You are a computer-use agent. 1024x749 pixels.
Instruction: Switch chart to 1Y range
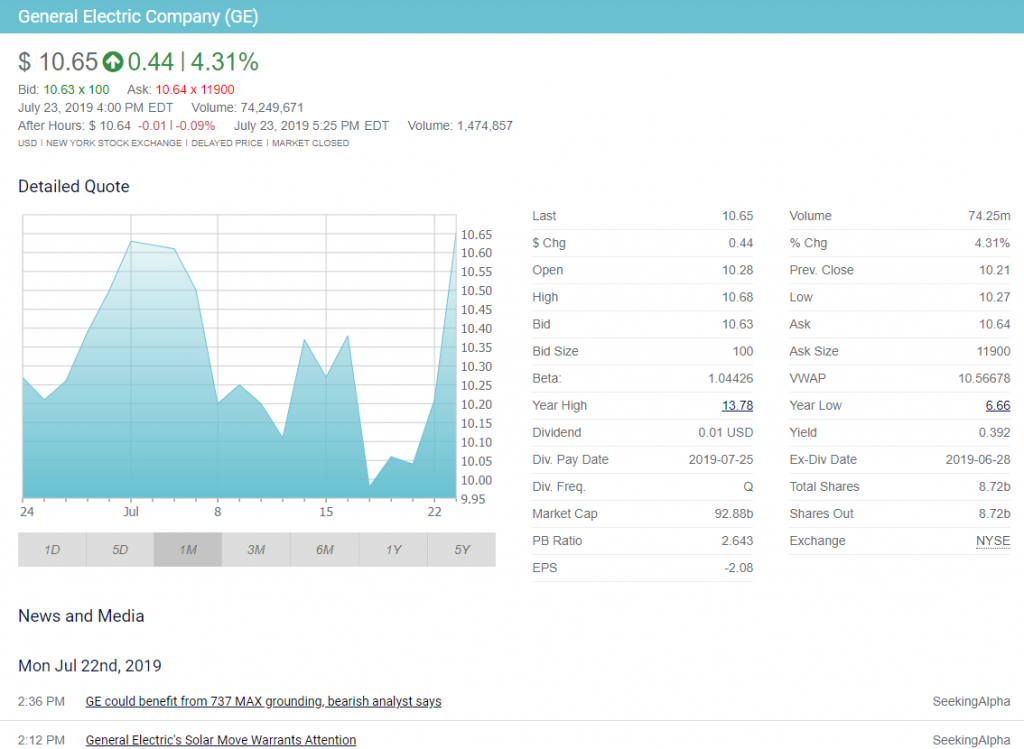[x=393, y=549]
